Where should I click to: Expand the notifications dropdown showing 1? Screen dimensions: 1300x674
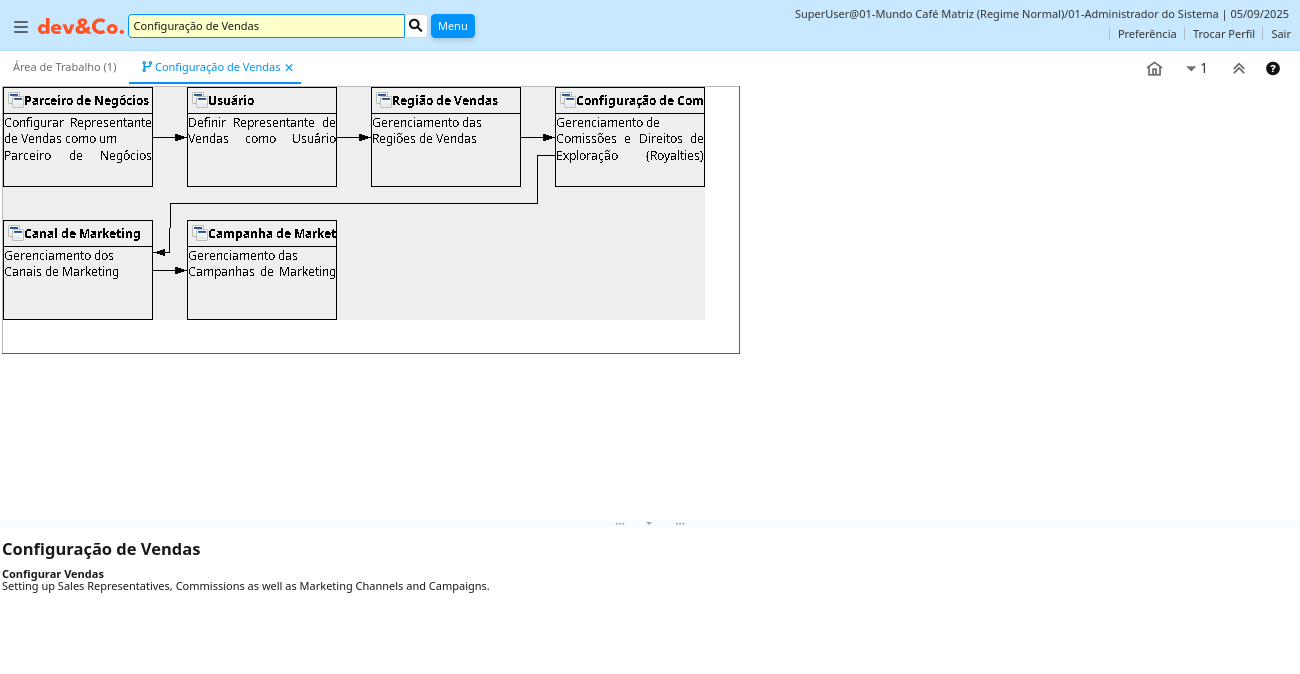[x=1196, y=69]
